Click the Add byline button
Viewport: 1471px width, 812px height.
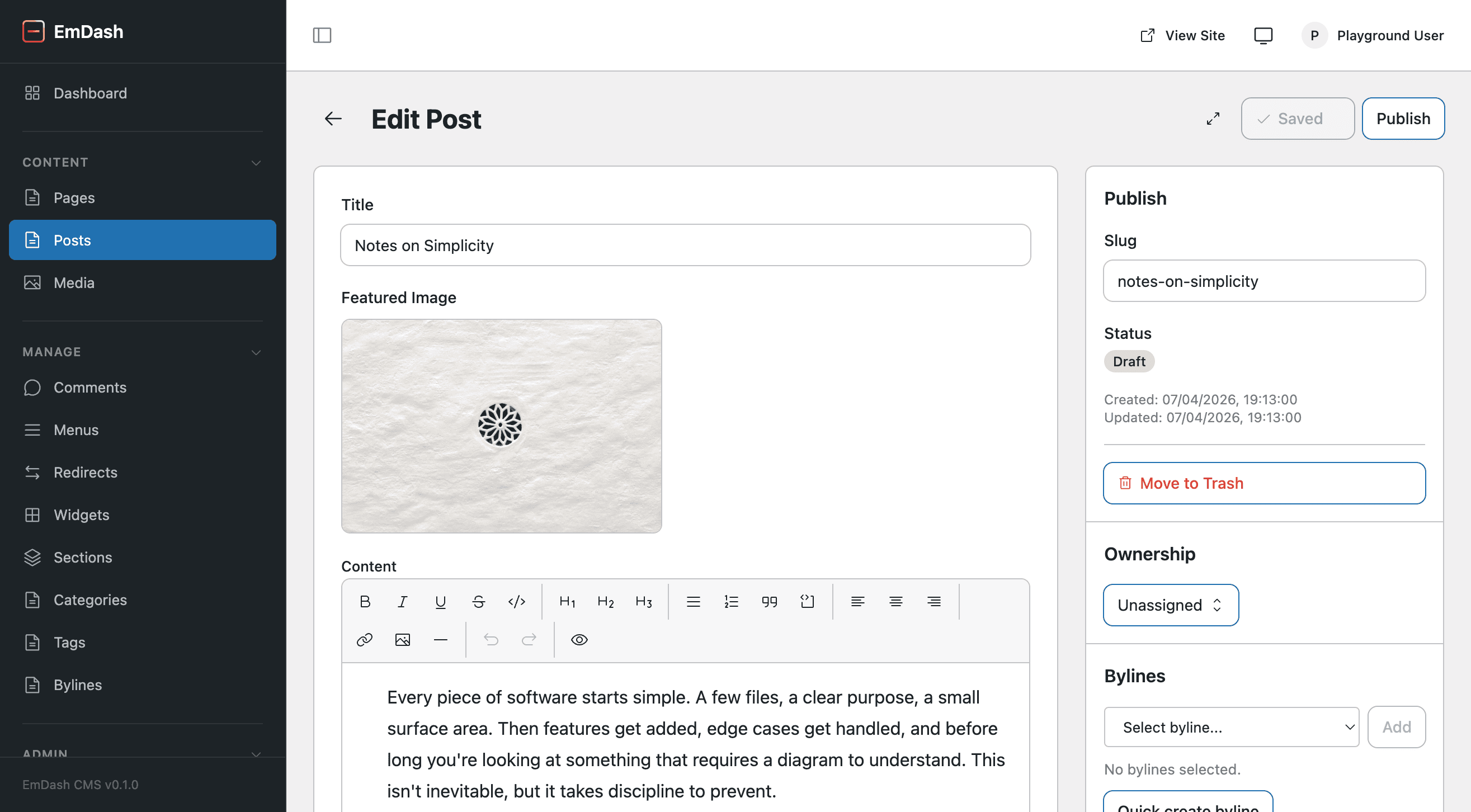[x=1396, y=727]
